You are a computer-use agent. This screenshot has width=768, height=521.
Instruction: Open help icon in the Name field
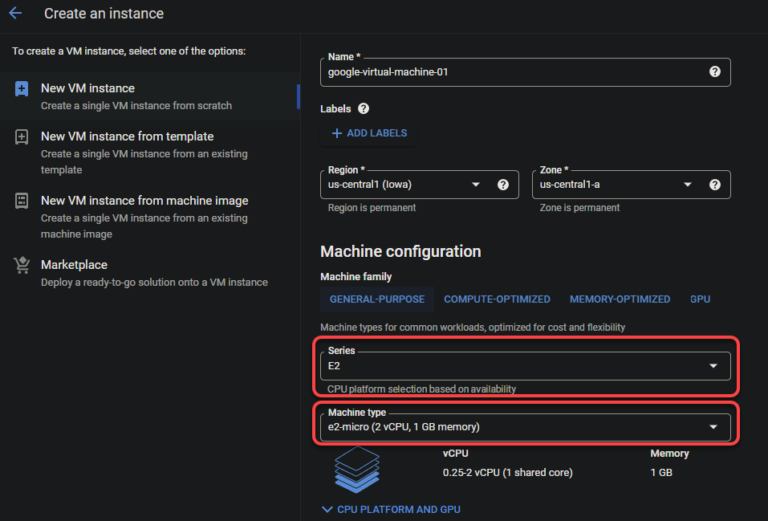[715, 72]
